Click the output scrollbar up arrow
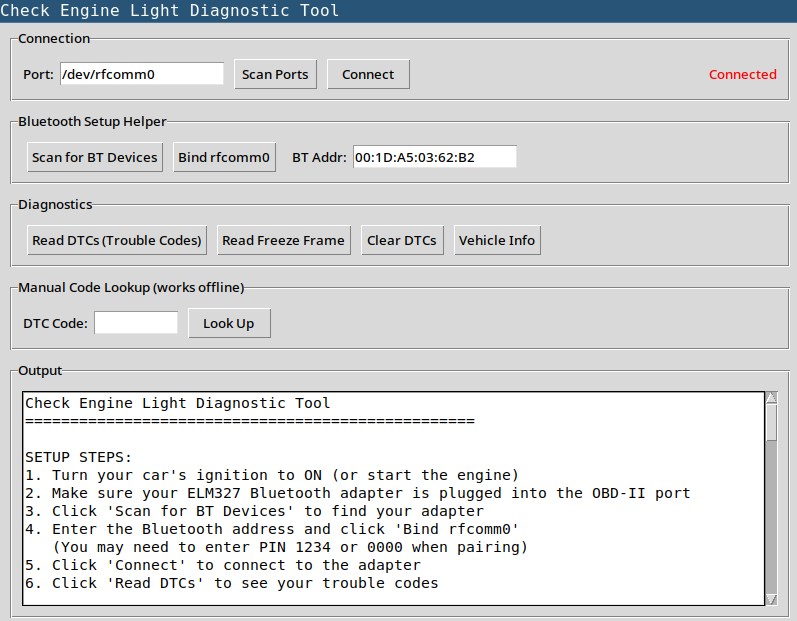 click(771, 398)
